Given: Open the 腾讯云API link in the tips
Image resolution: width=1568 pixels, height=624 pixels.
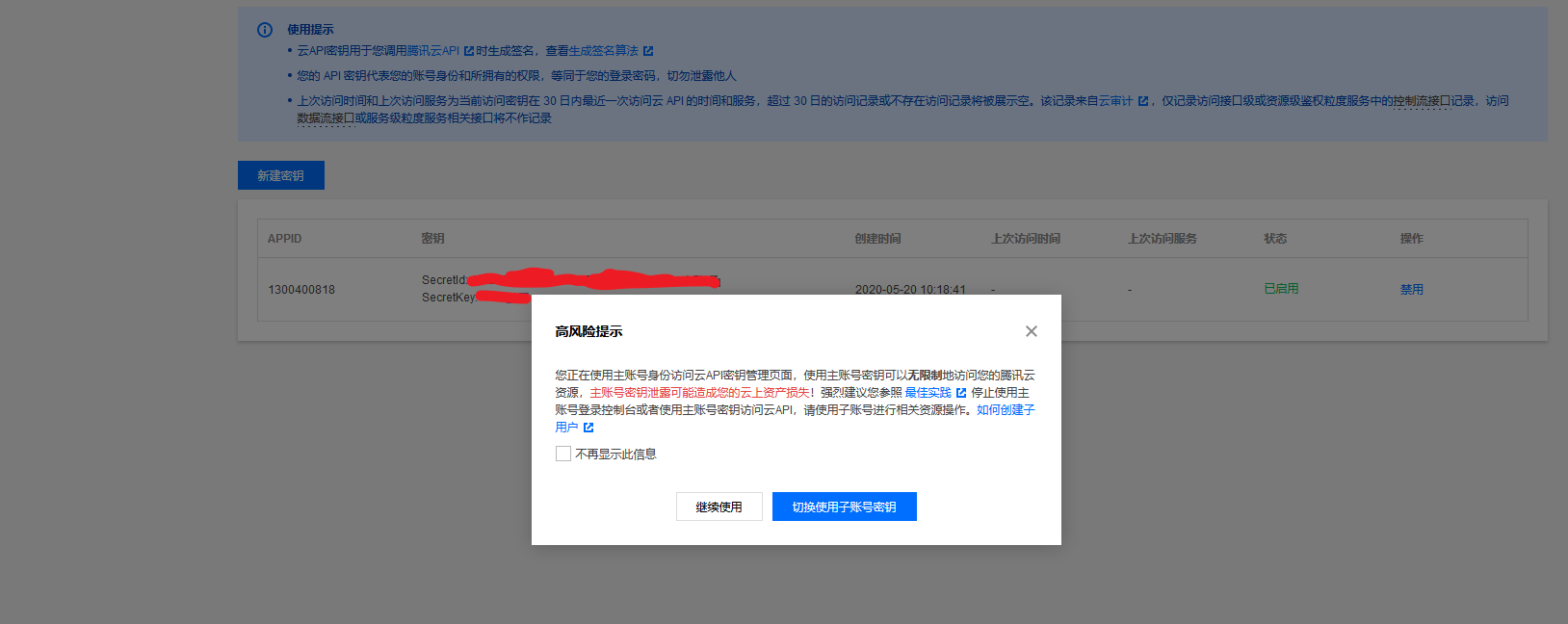Looking at the screenshot, I should (433, 51).
